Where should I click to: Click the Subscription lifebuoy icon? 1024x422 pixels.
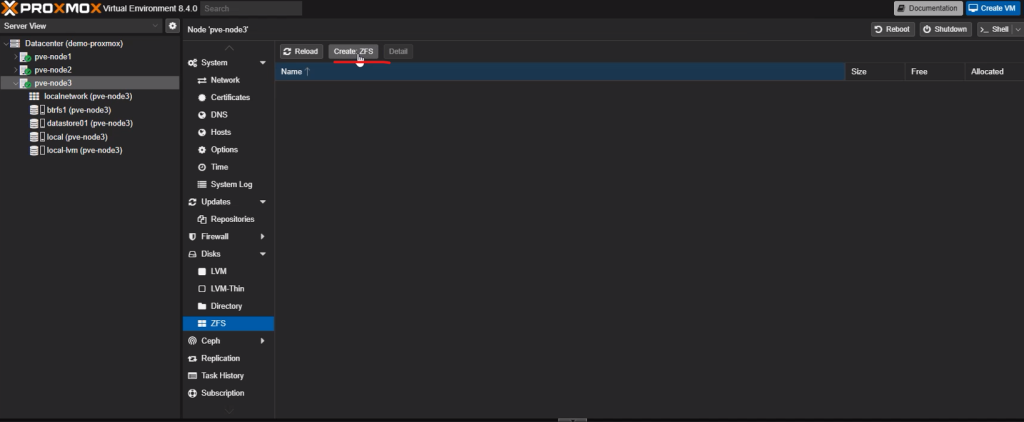(x=192, y=393)
